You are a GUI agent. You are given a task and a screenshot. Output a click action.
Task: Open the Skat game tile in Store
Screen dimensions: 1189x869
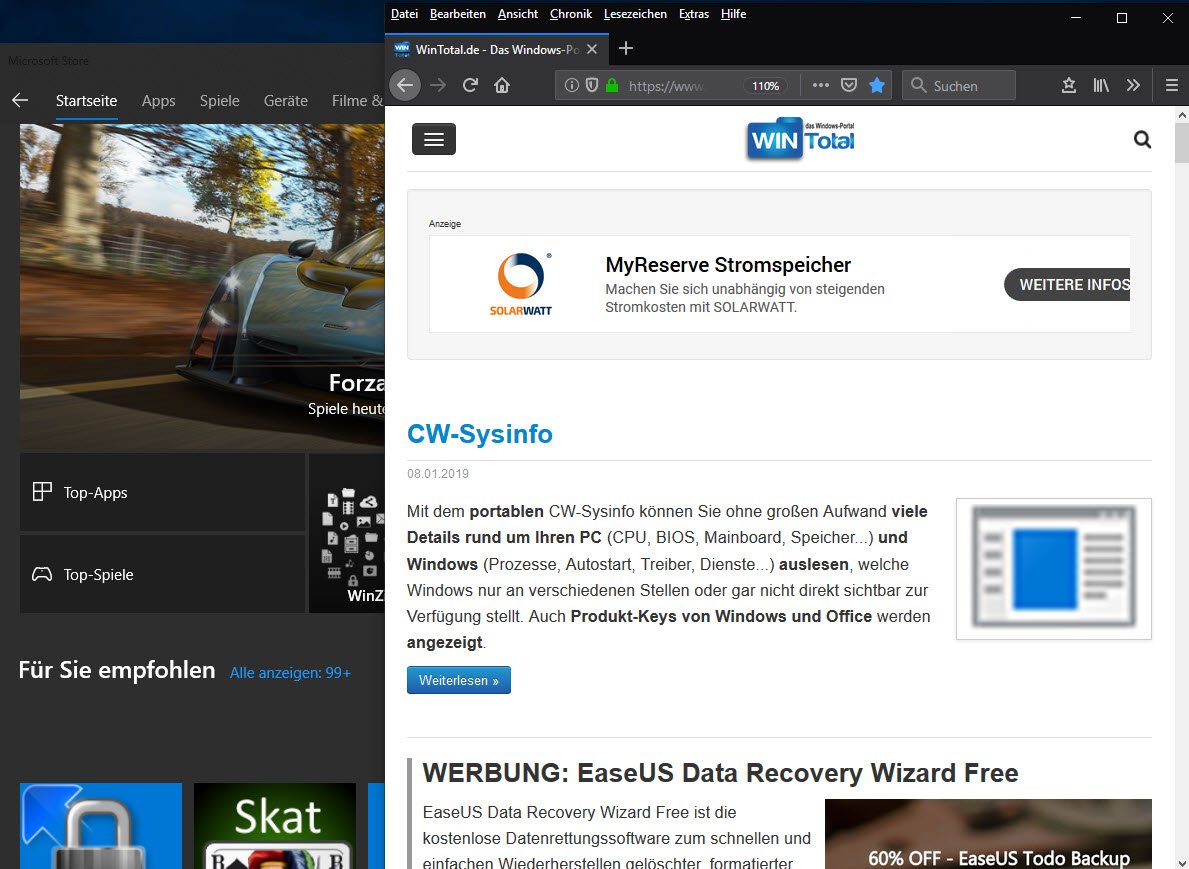275,826
